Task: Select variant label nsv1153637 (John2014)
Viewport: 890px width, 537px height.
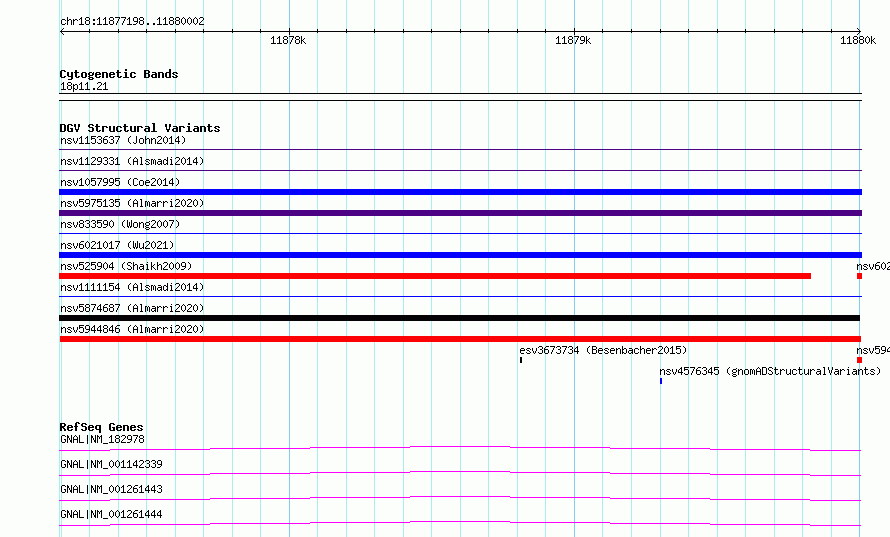Action: (x=123, y=140)
